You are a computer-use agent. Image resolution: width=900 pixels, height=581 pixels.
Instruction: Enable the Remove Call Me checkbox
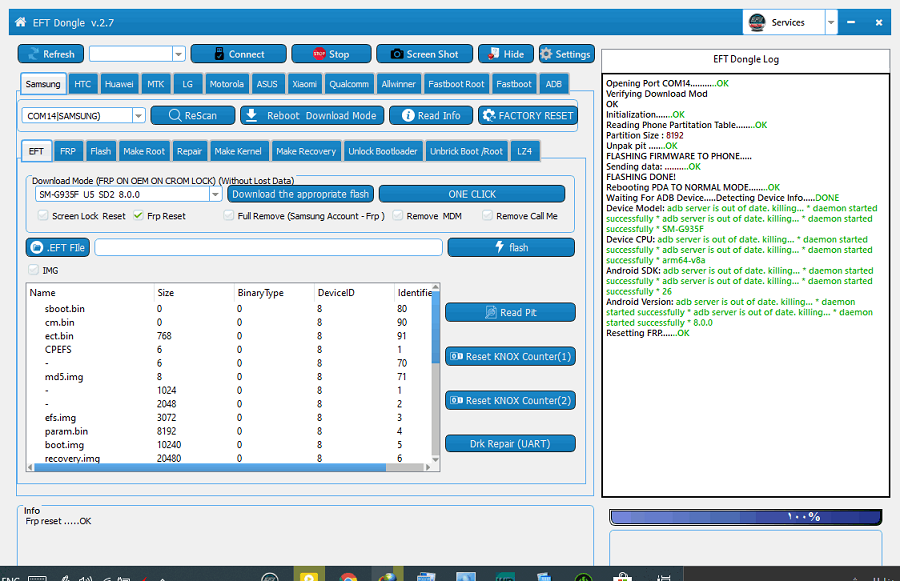pos(487,215)
